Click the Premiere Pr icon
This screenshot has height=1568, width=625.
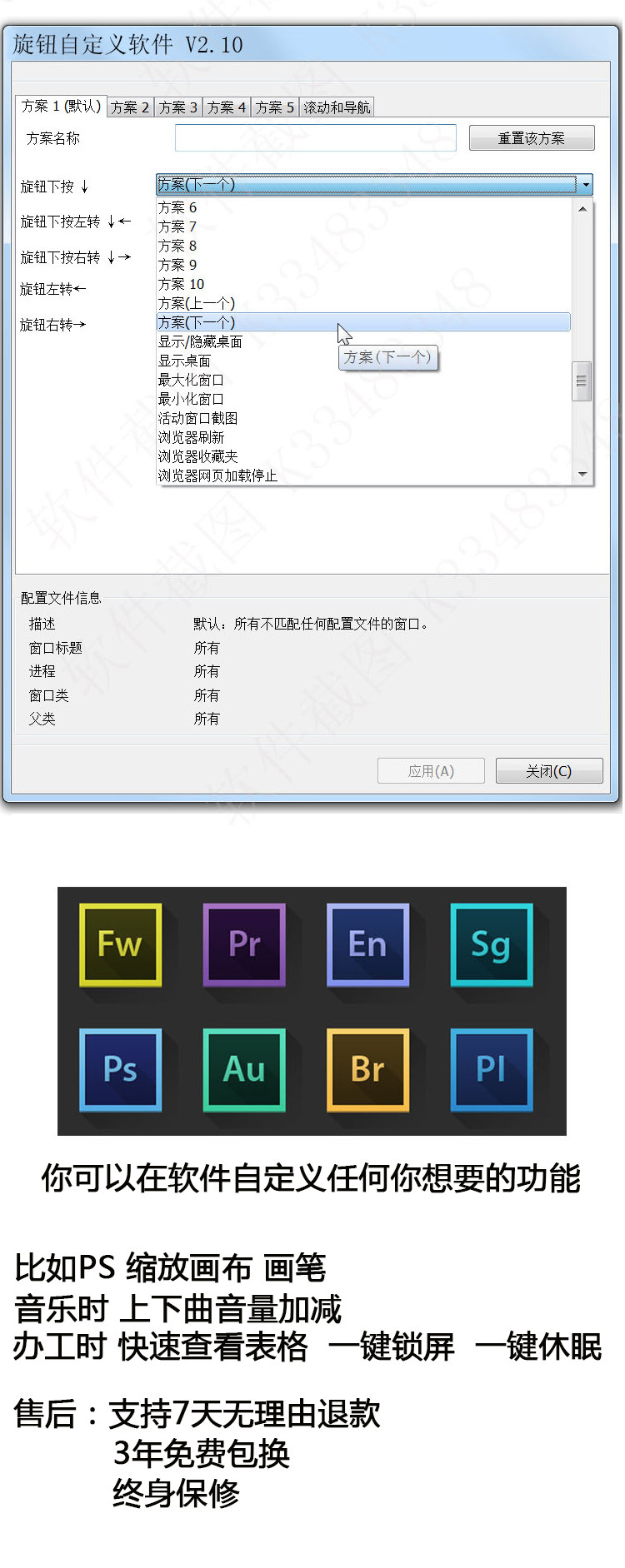tap(244, 944)
